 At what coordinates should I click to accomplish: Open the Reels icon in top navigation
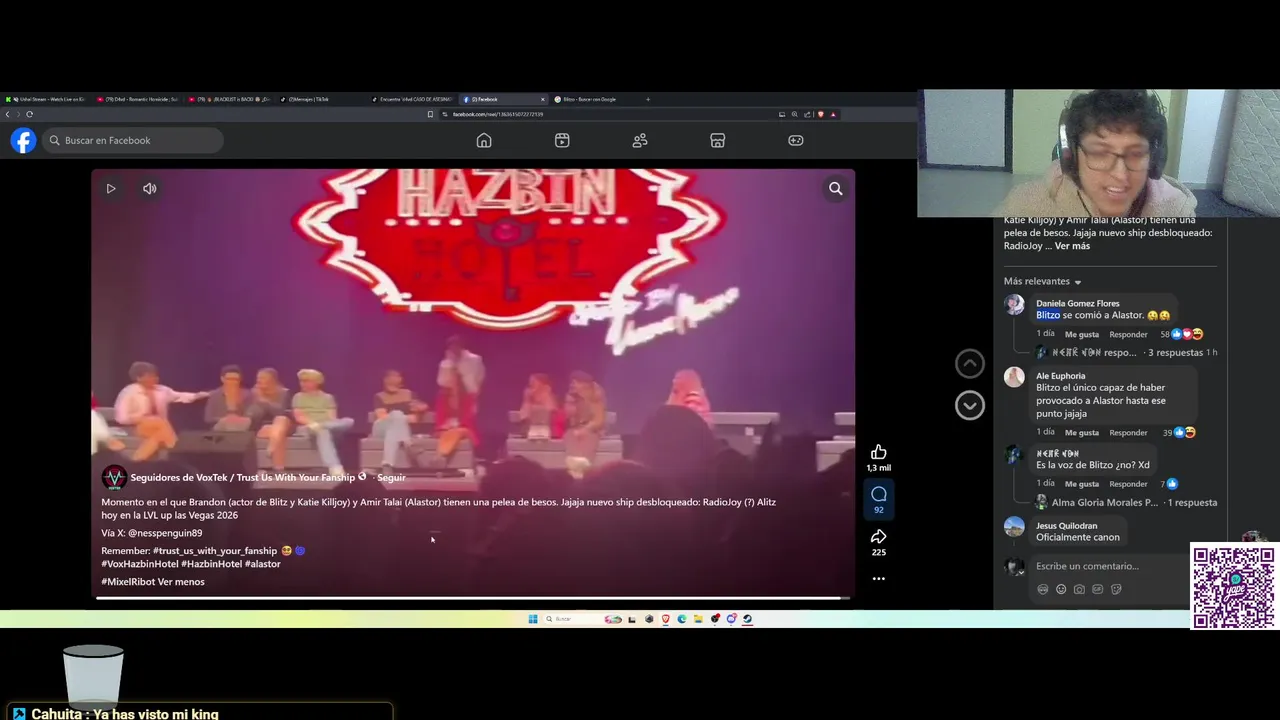(562, 140)
